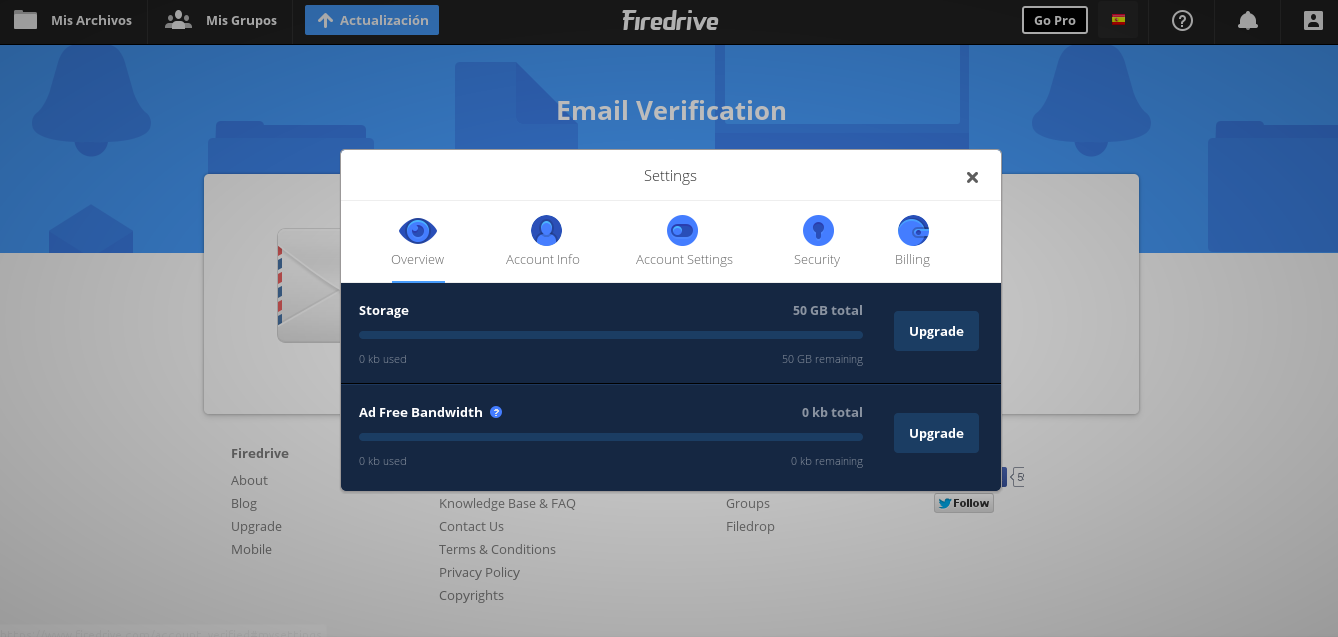Open the help question mark icon

[1182, 20]
